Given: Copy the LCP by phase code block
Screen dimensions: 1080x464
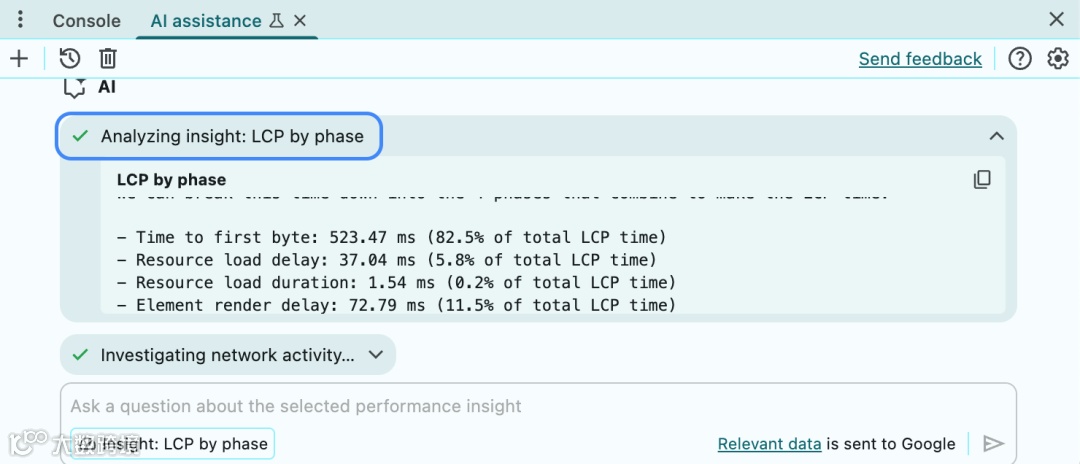Looking at the screenshot, I should point(982,180).
